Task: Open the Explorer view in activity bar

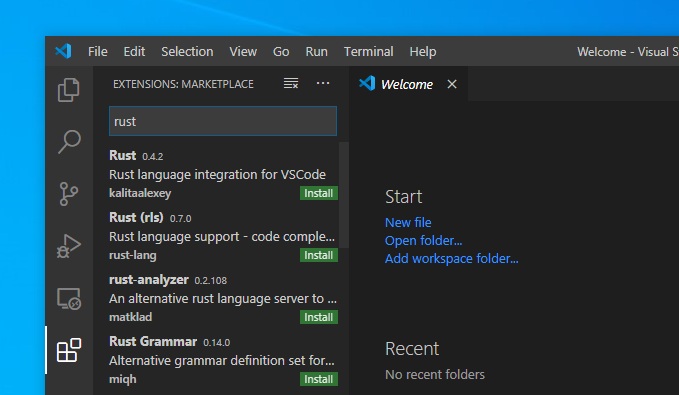Action: pyautogui.click(x=69, y=90)
